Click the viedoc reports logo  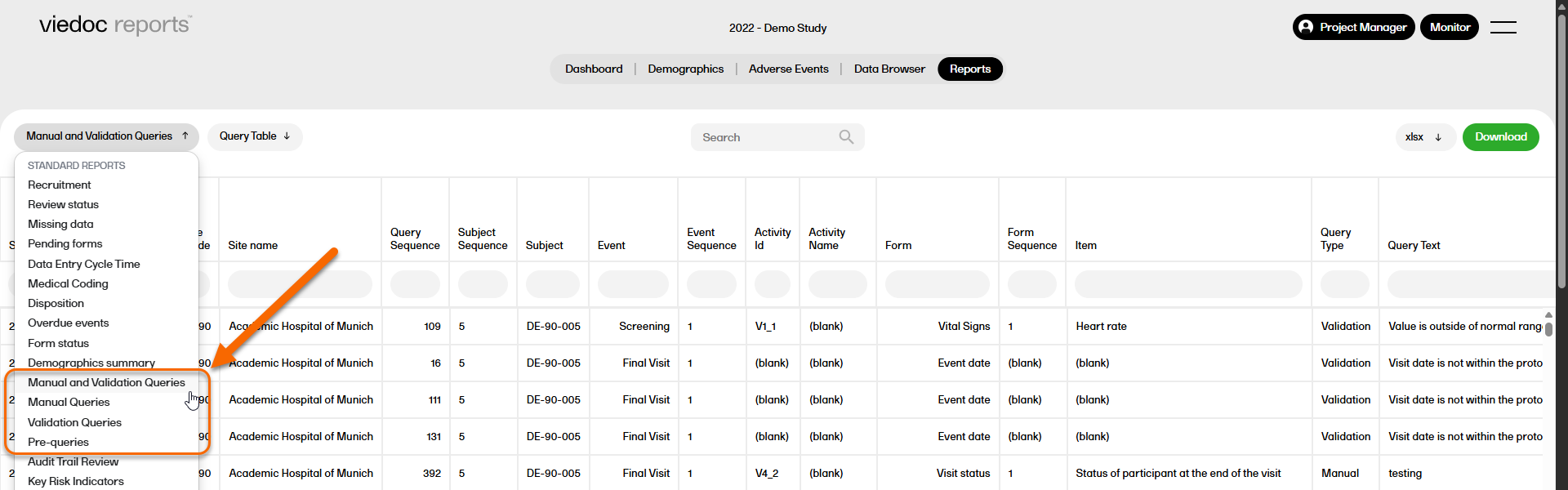coord(115,25)
